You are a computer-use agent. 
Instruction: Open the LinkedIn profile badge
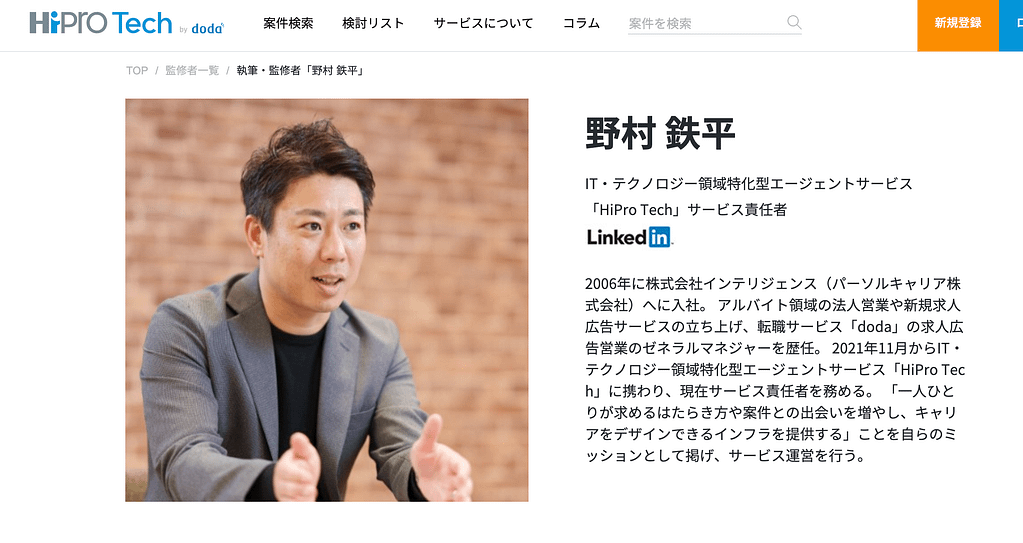[630, 237]
